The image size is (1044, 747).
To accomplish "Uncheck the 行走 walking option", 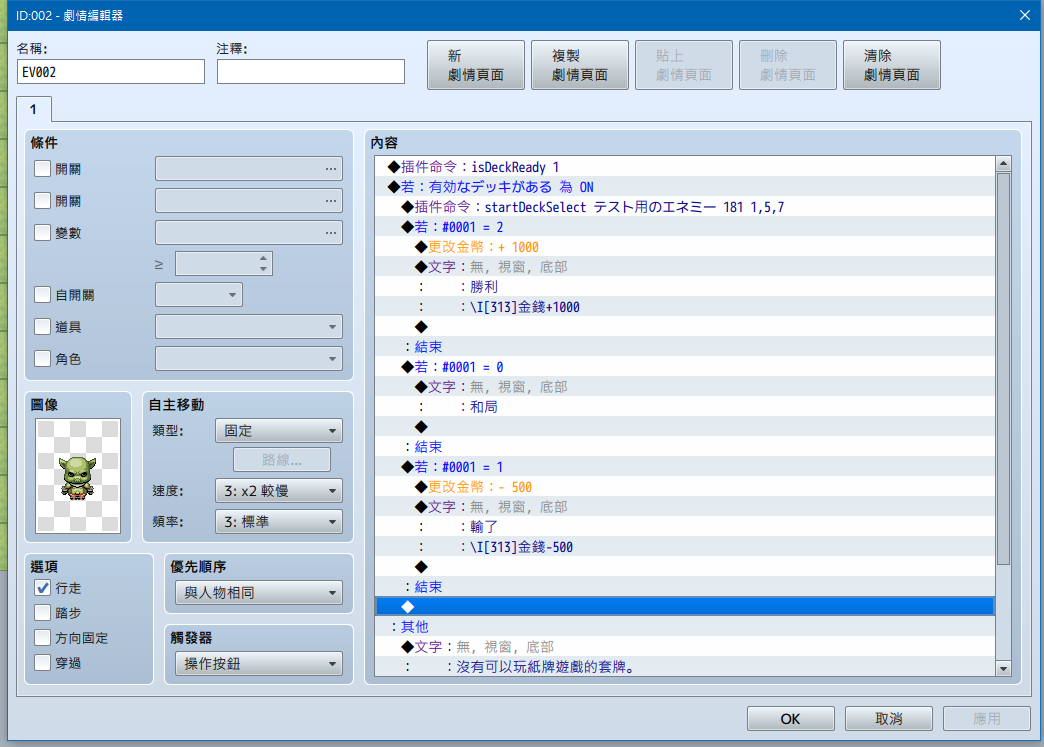I will (43, 588).
